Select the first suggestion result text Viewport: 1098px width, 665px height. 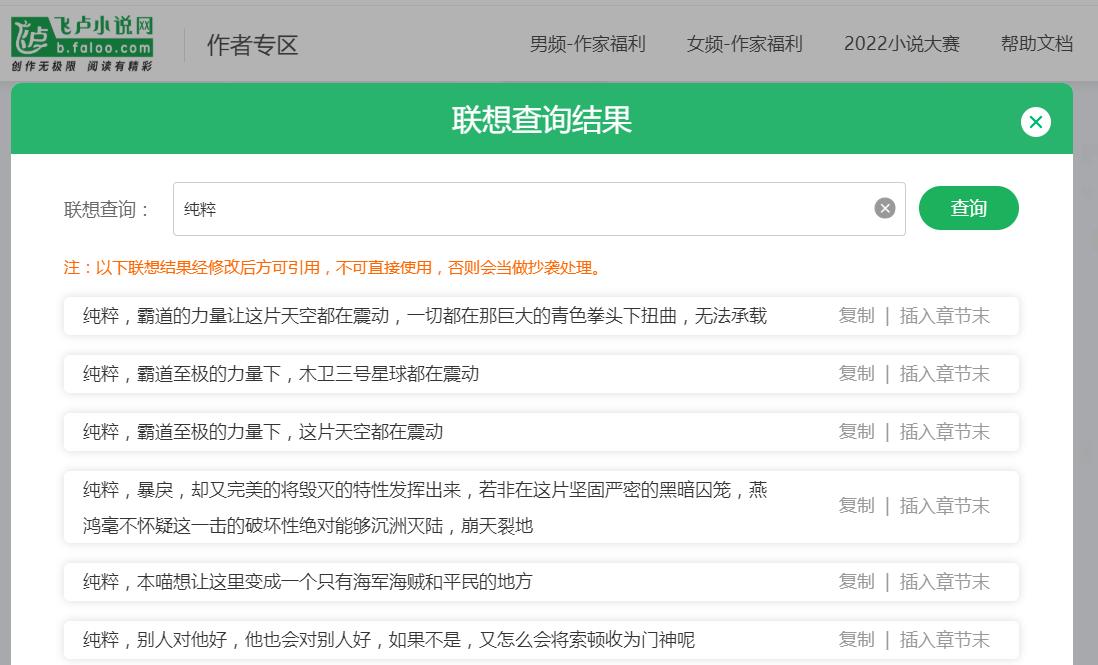(x=420, y=315)
